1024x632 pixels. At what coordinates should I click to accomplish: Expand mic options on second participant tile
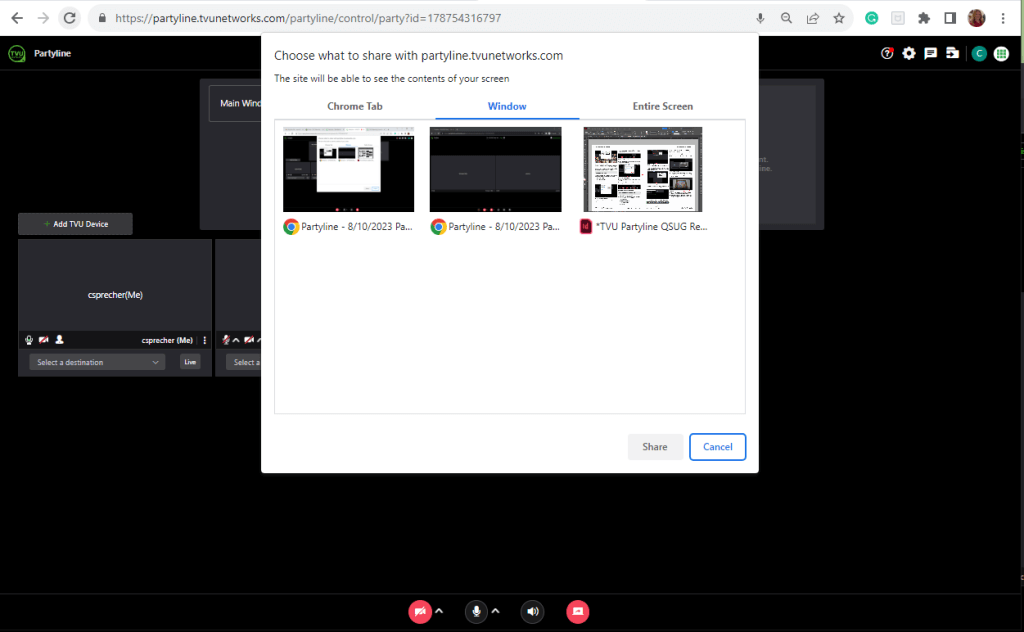[236, 340]
